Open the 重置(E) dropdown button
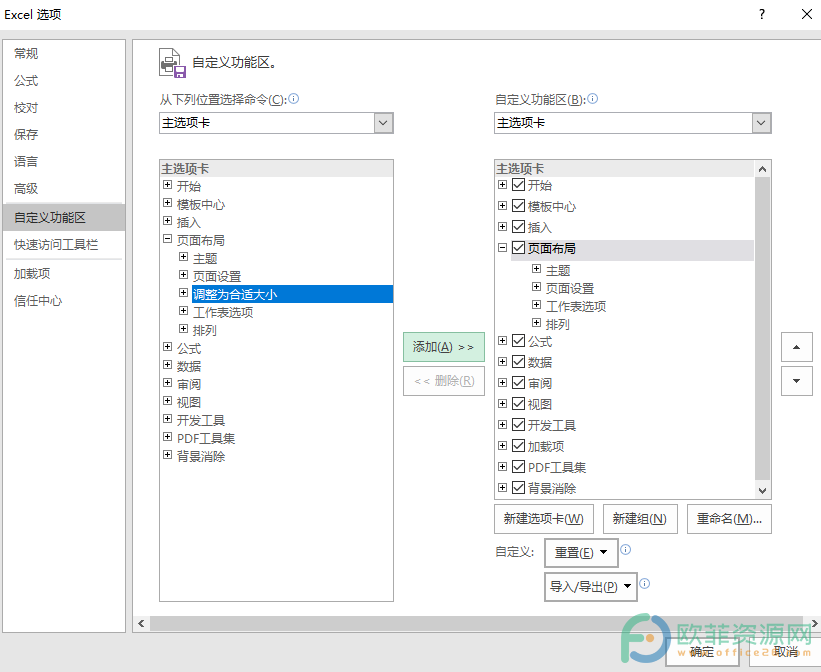The width and height of the screenshot is (821, 672). pos(581,553)
